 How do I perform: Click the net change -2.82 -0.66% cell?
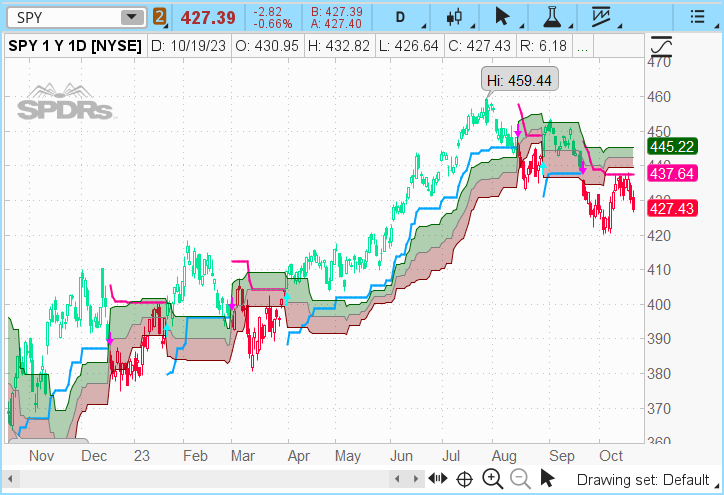pos(272,18)
